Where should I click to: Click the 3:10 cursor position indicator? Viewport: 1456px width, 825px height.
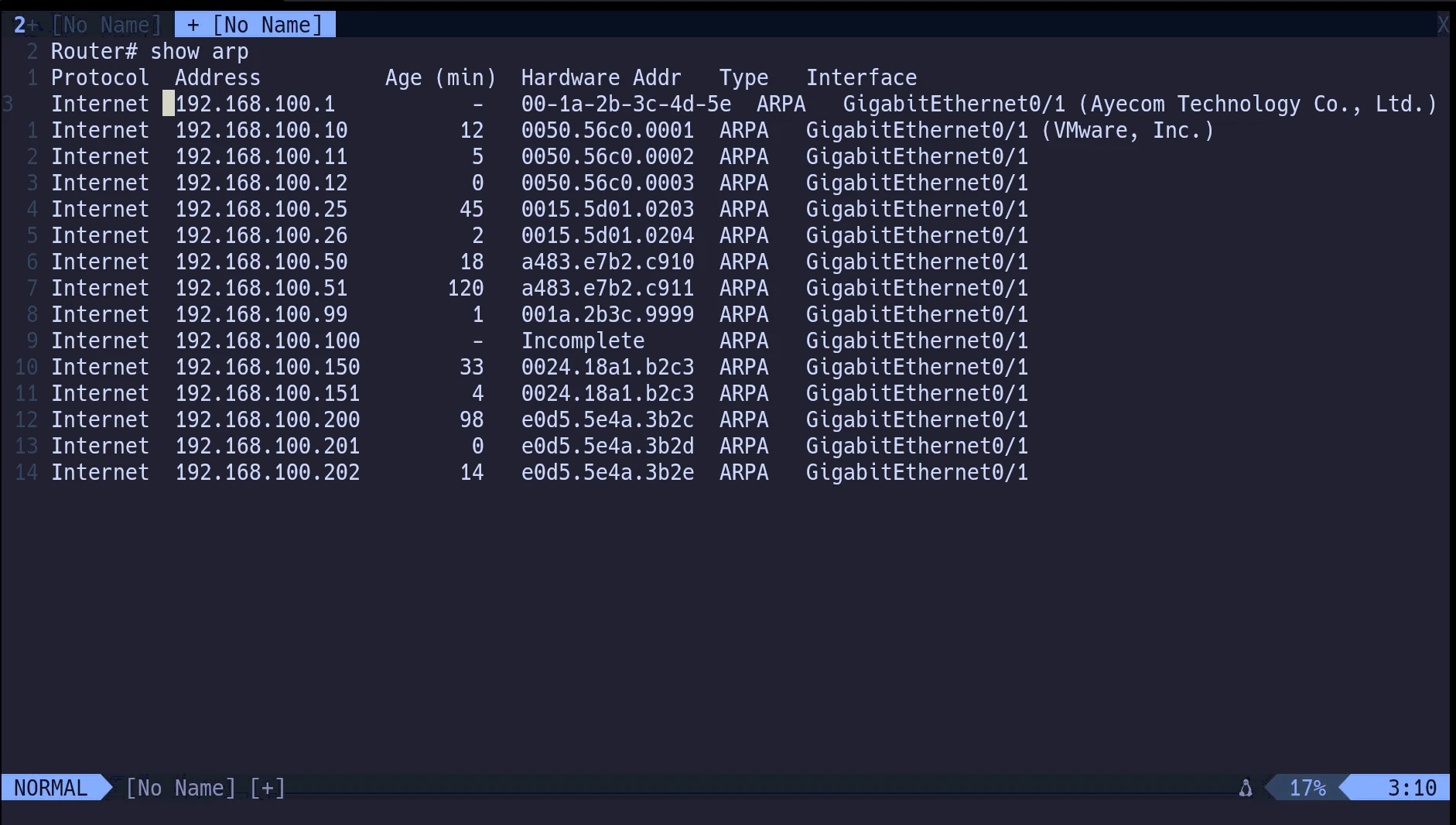coord(1412,788)
